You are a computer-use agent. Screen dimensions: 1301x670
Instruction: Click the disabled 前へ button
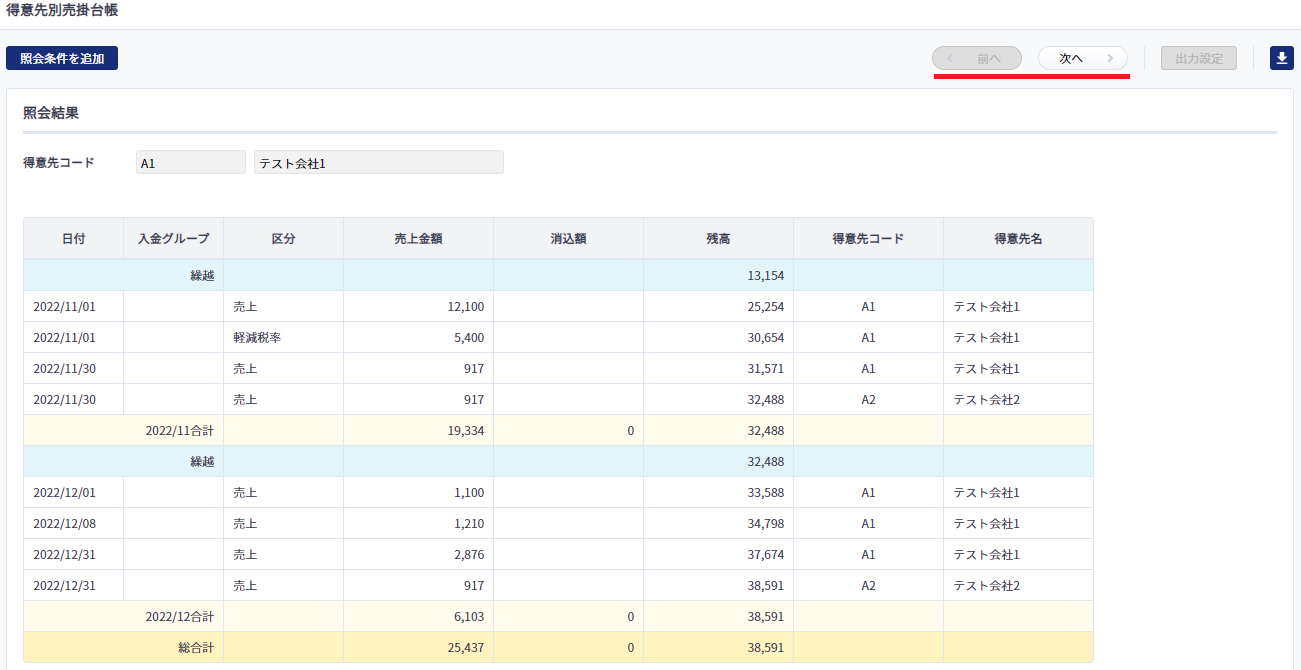[x=977, y=58]
